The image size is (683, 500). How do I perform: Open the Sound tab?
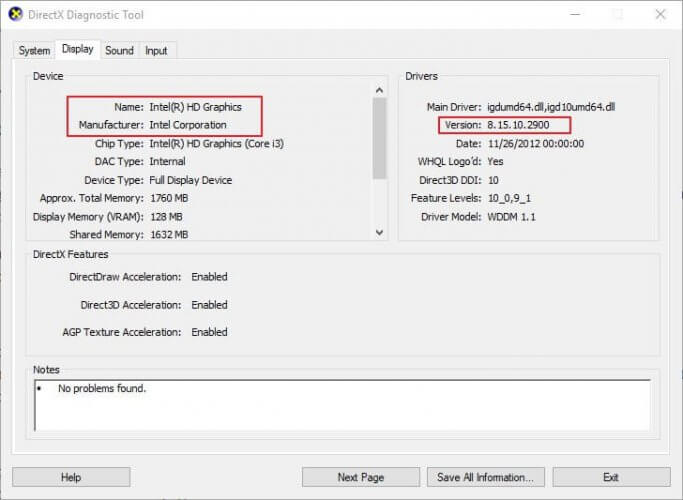(x=119, y=51)
